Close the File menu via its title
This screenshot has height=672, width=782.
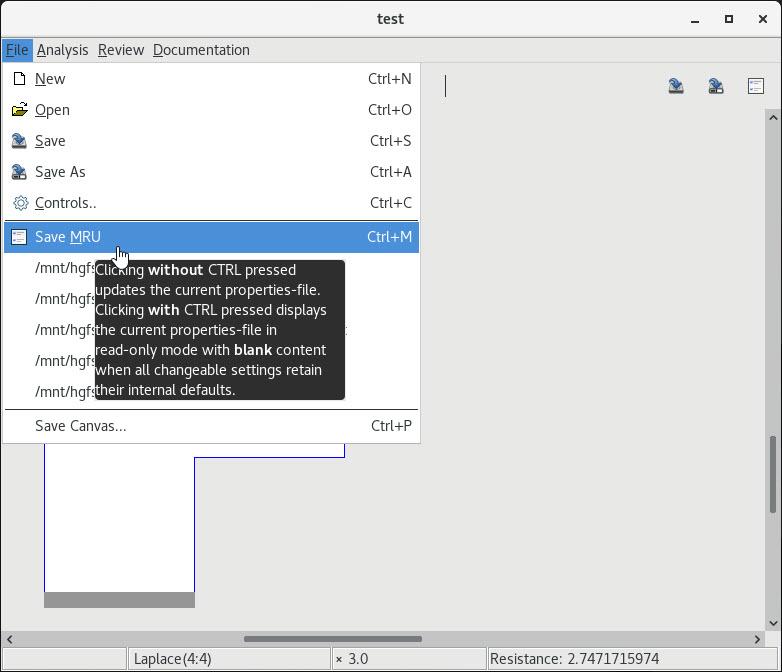(17, 50)
